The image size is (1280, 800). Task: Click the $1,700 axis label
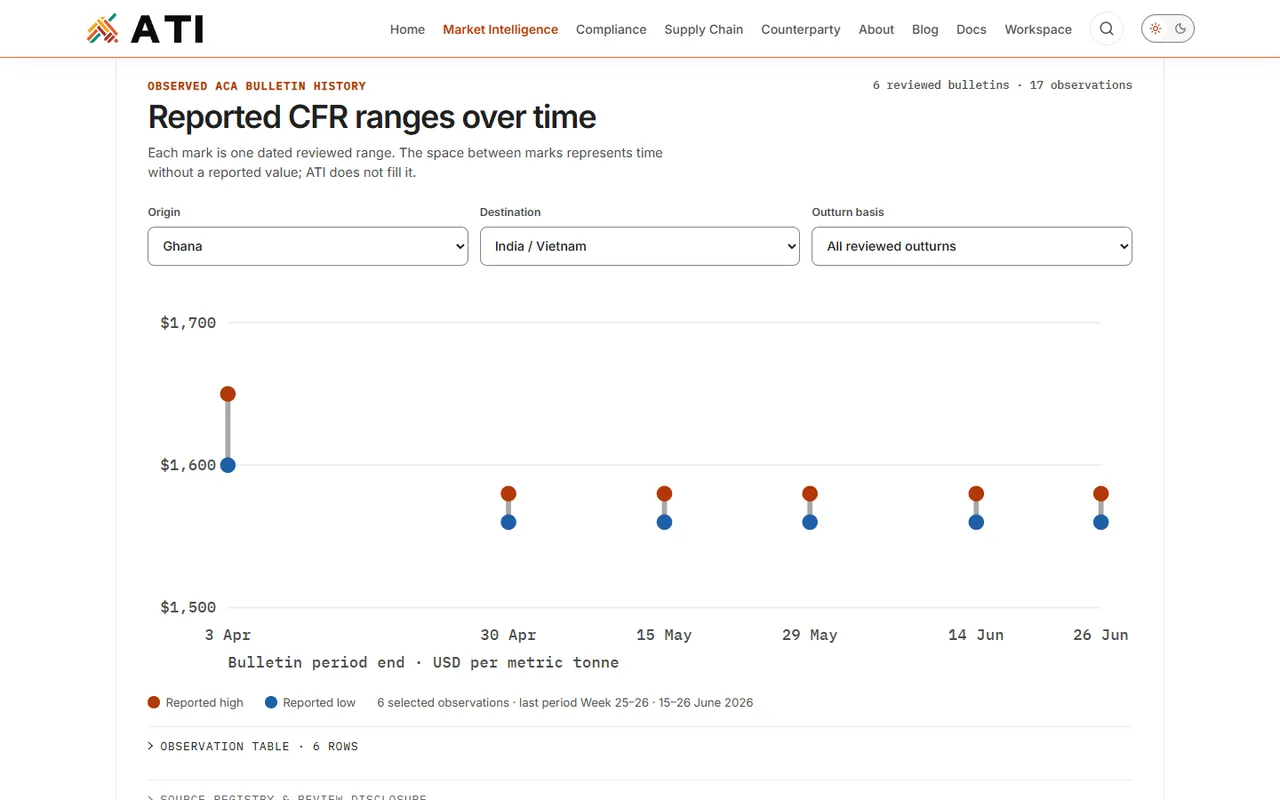(x=188, y=323)
